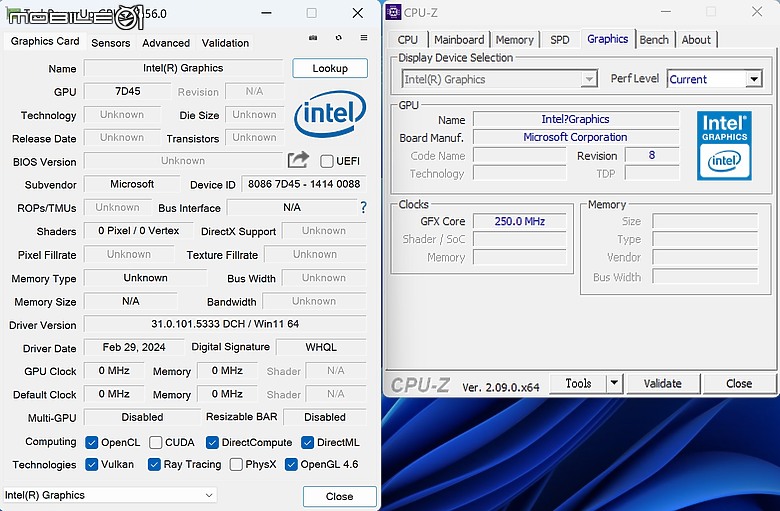The width and height of the screenshot is (780, 511).
Task: Click the GPU-Z Name field Intel(R) Graphics
Action: coord(183,68)
